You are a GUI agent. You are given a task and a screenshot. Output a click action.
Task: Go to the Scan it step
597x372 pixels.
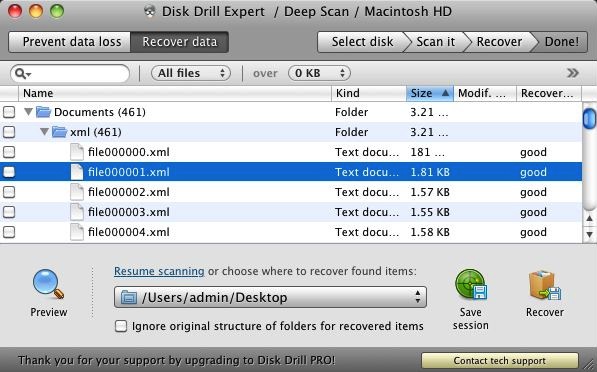pyautogui.click(x=436, y=42)
